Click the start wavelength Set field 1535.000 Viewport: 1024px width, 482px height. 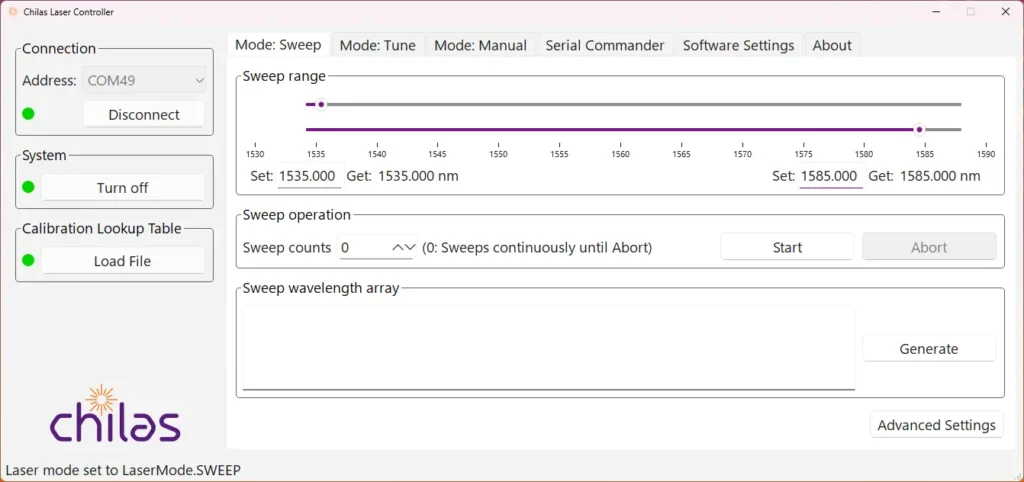point(310,176)
